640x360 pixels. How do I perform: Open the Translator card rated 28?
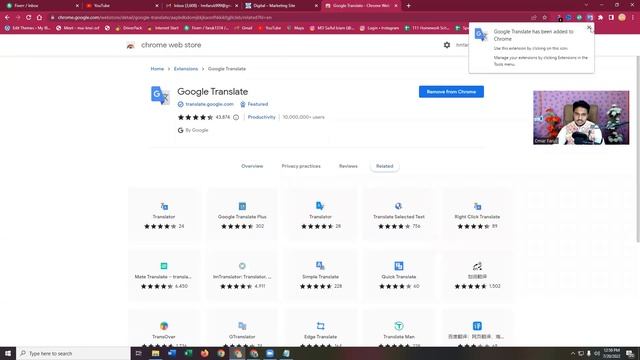point(320,214)
